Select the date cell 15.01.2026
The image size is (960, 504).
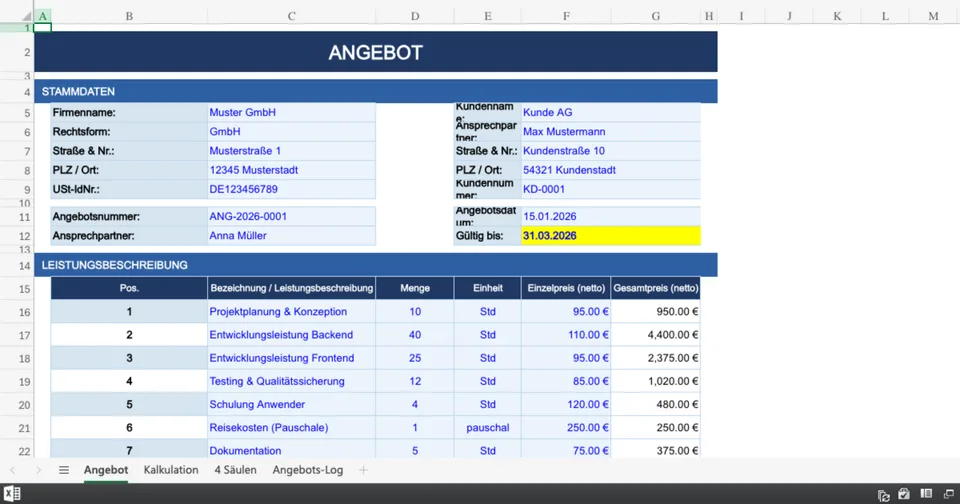point(610,216)
